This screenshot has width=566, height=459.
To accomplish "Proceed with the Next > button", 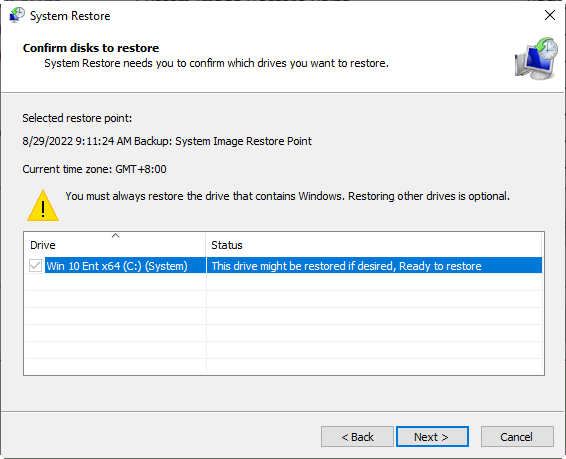I will (x=432, y=437).
